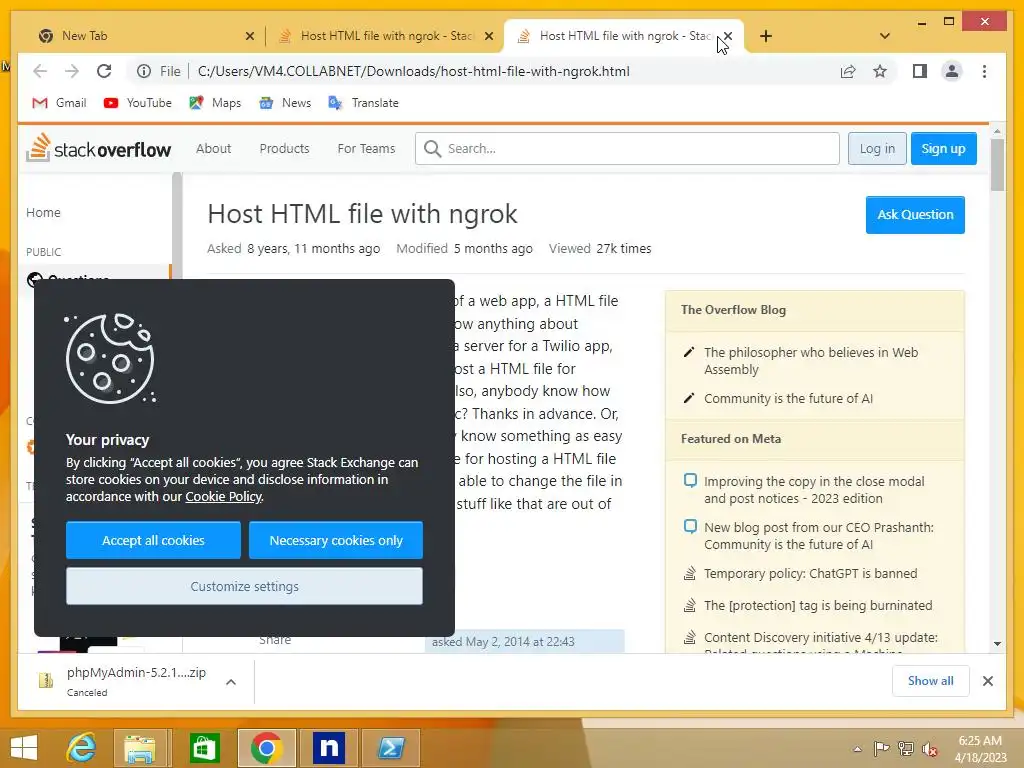The width and height of the screenshot is (1024, 768).
Task: Open 'The [protection] tag is being burninated' post
Action: point(818,605)
